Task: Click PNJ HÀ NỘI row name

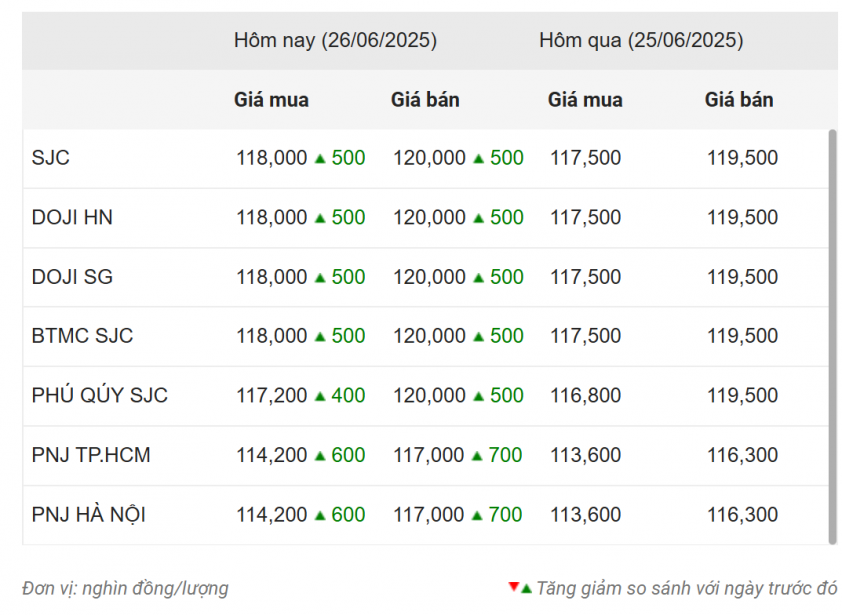Action: coord(89,515)
